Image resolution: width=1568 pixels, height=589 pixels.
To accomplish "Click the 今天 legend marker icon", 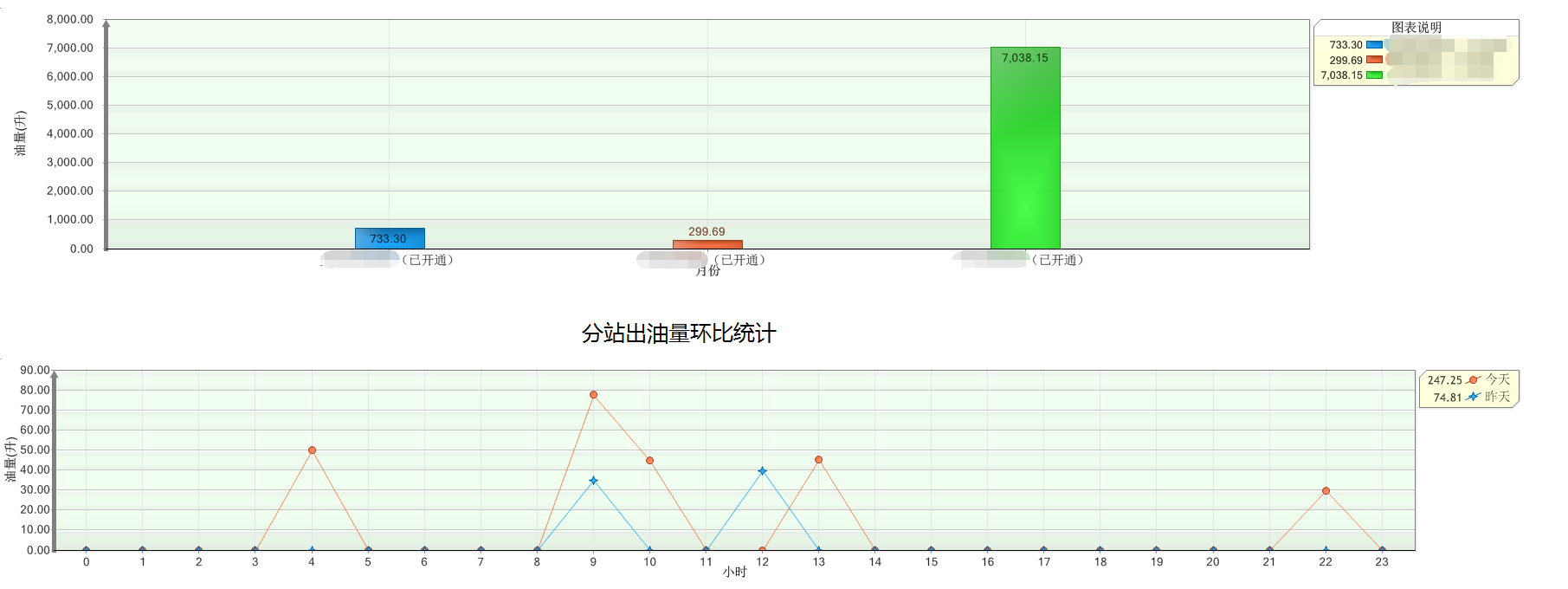I will (1473, 380).
